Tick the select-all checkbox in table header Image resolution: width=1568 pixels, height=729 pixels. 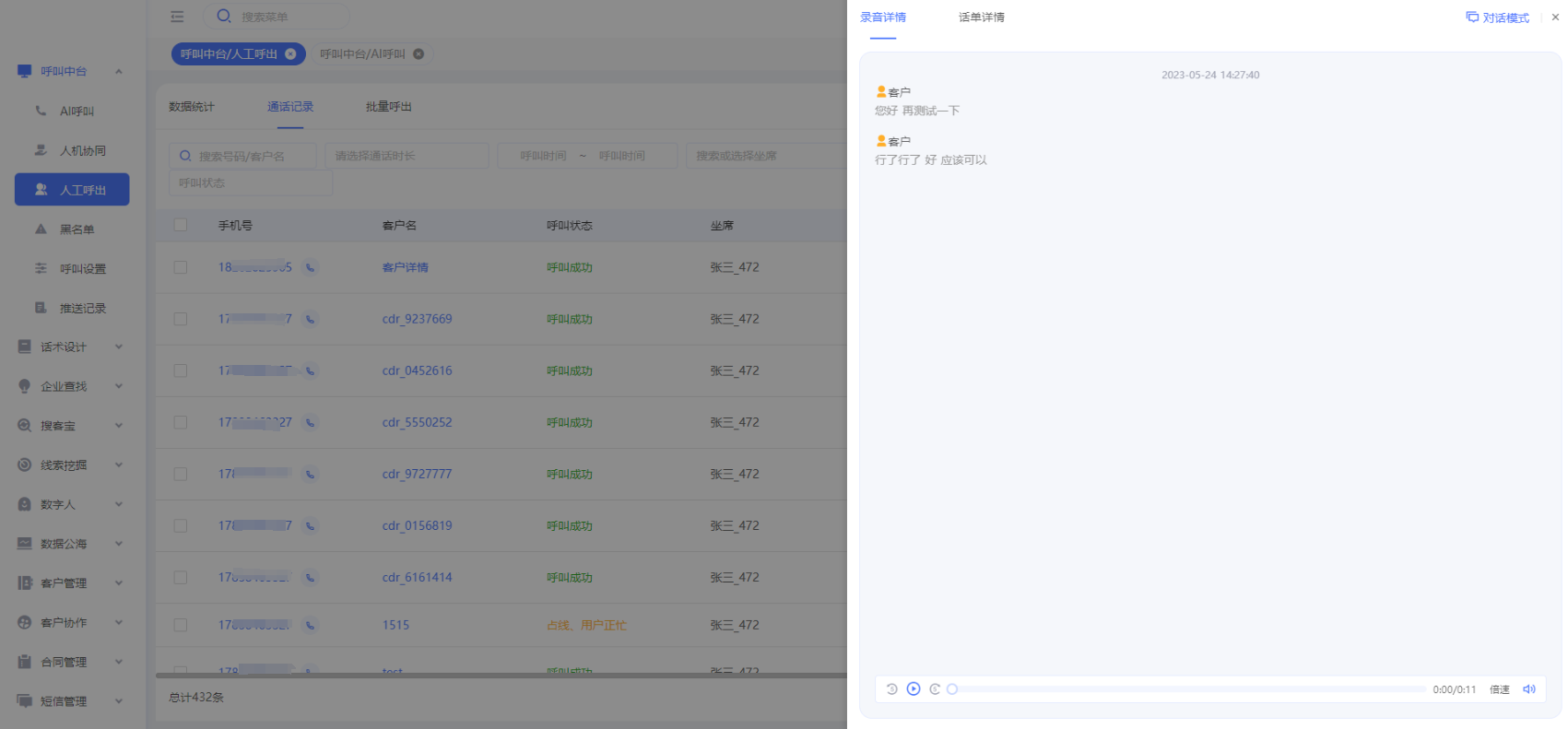click(181, 225)
